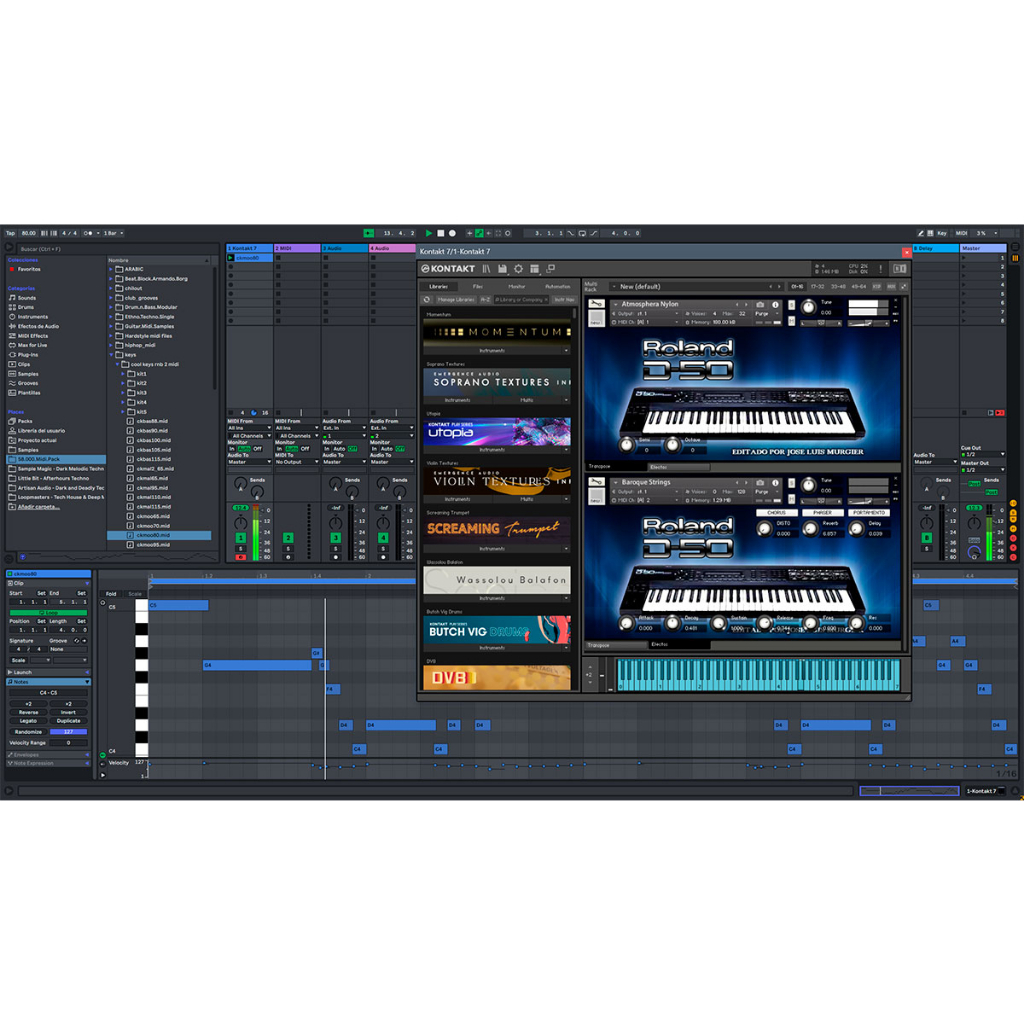This screenshot has height=1024, width=1024.
Task: Click the Legato notes button
Action: tap(28, 721)
